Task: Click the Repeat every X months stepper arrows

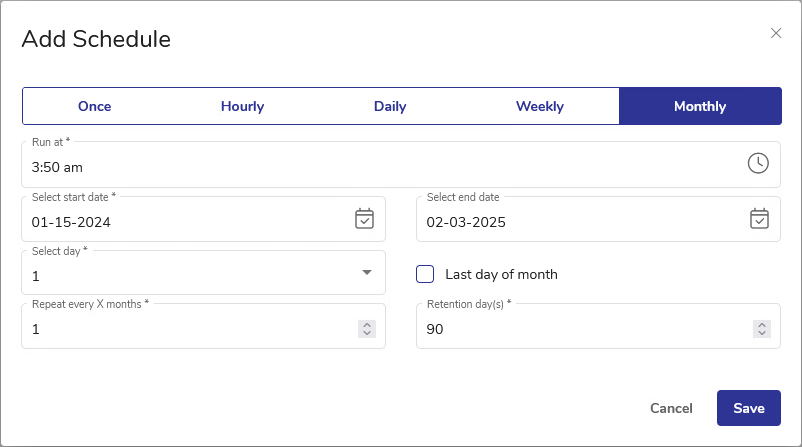Action: (367, 329)
